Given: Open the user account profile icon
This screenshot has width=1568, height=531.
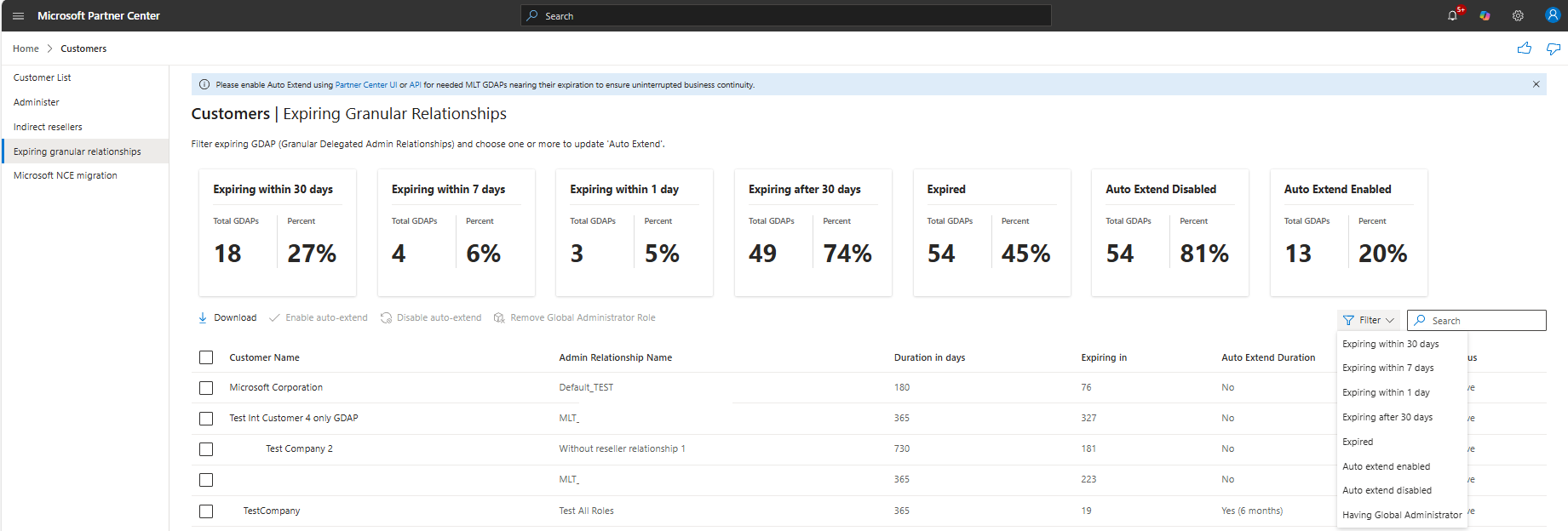Looking at the screenshot, I should (1552, 15).
